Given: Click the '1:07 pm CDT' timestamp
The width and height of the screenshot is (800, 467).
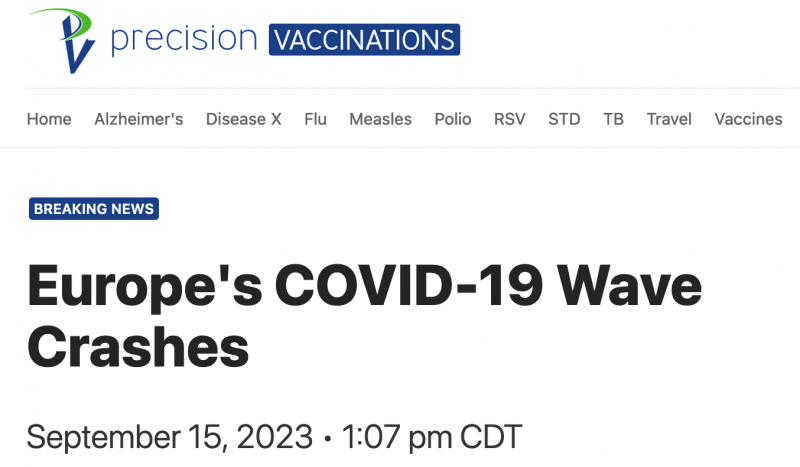Looking at the screenshot, I should [x=433, y=436].
